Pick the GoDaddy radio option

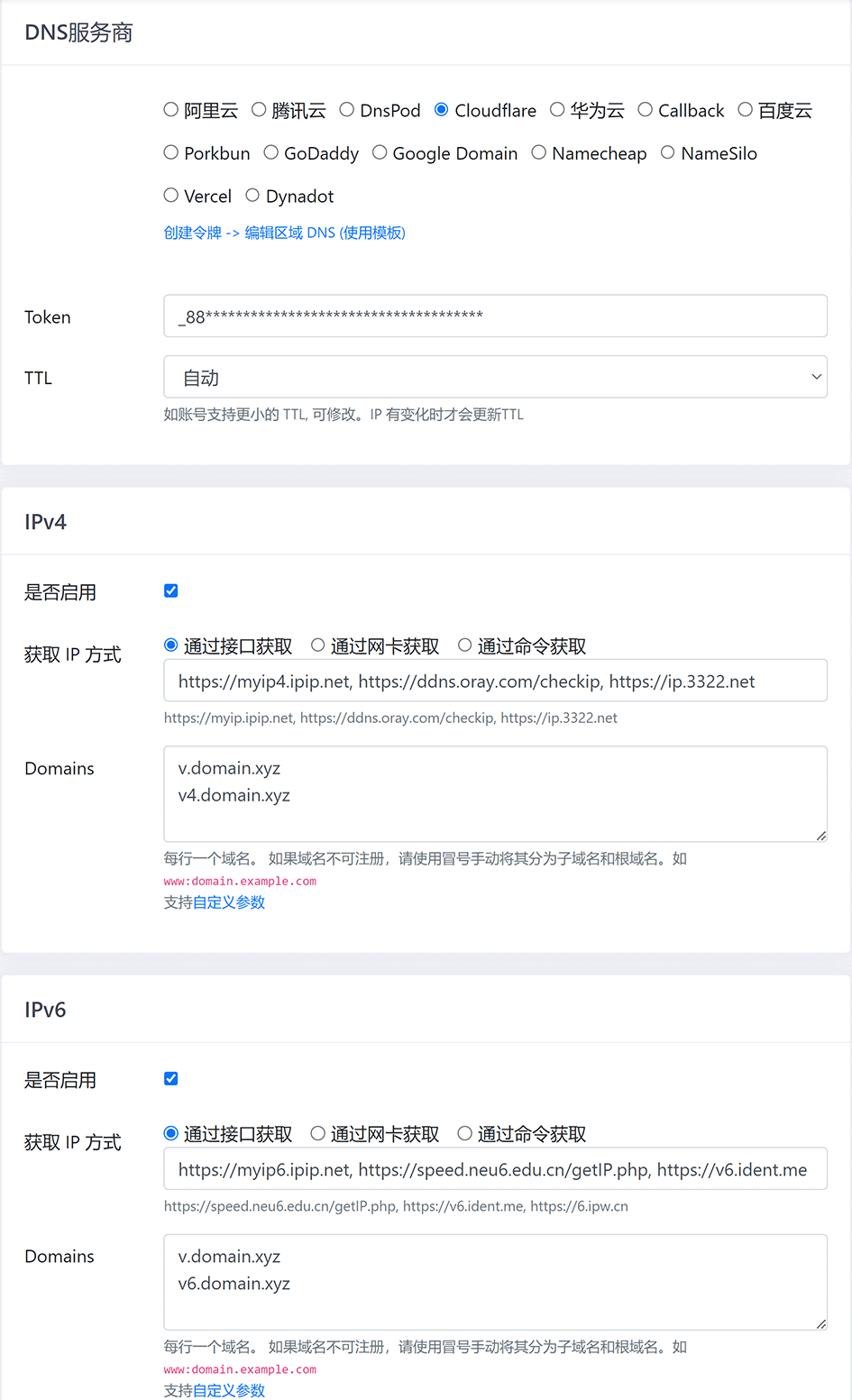coord(271,152)
